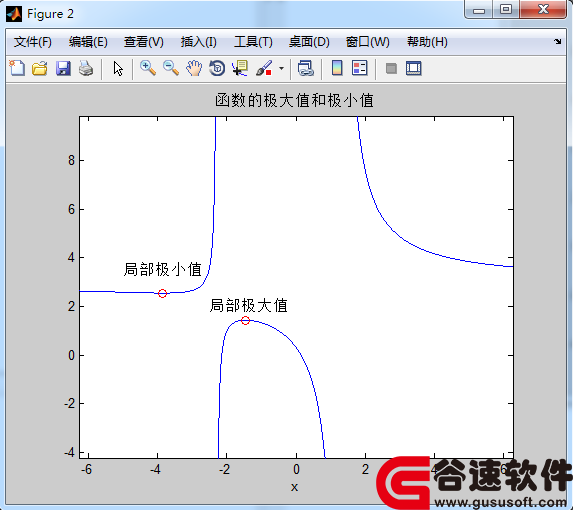
Task: Click the plot title 函数的极大值和极小值
Action: [294, 100]
